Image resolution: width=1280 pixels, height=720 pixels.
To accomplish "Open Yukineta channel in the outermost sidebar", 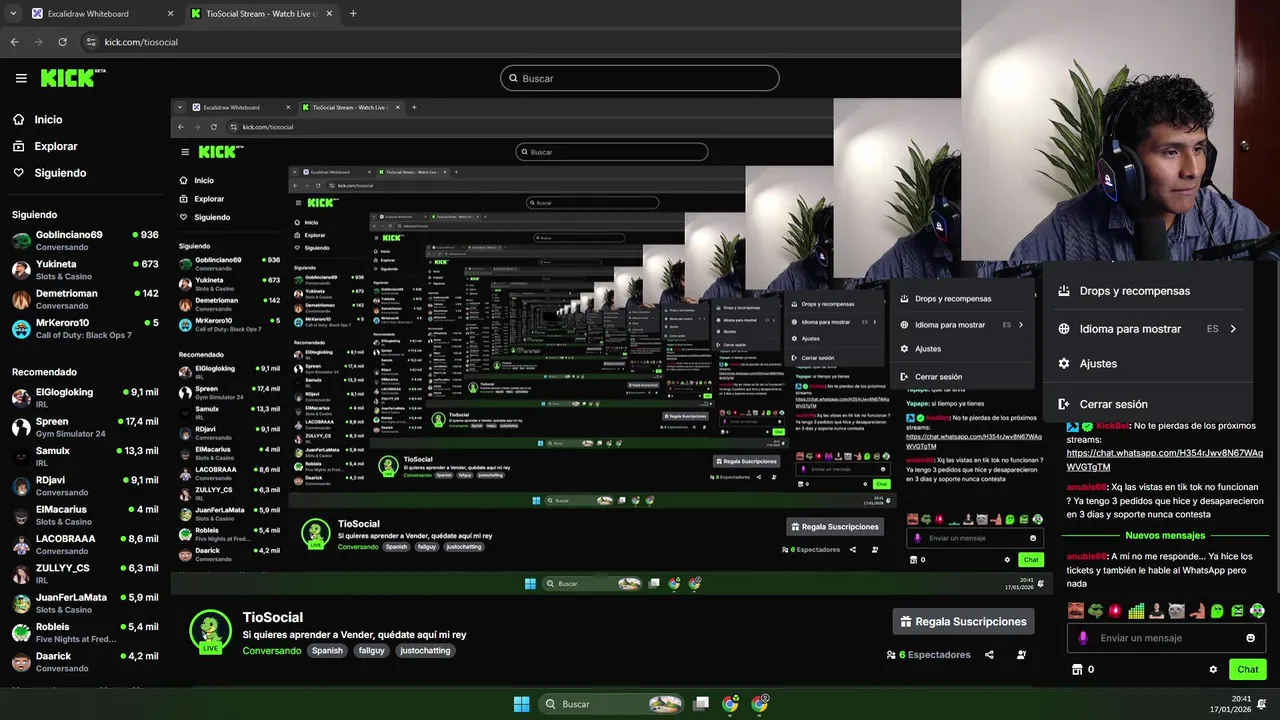I will pyautogui.click(x=85, y=270).
